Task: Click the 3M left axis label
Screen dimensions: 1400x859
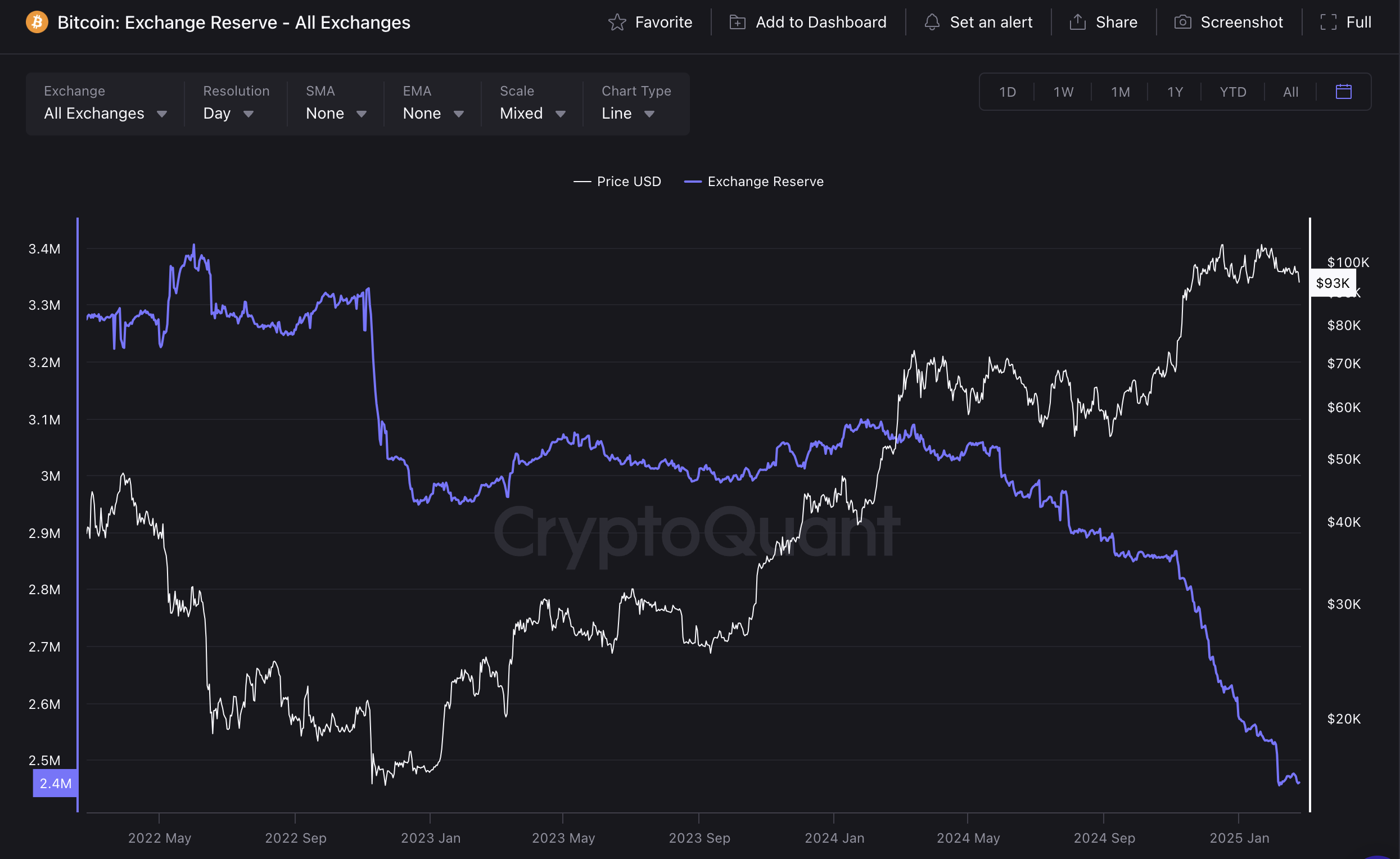Action: [x=51, y=476]
